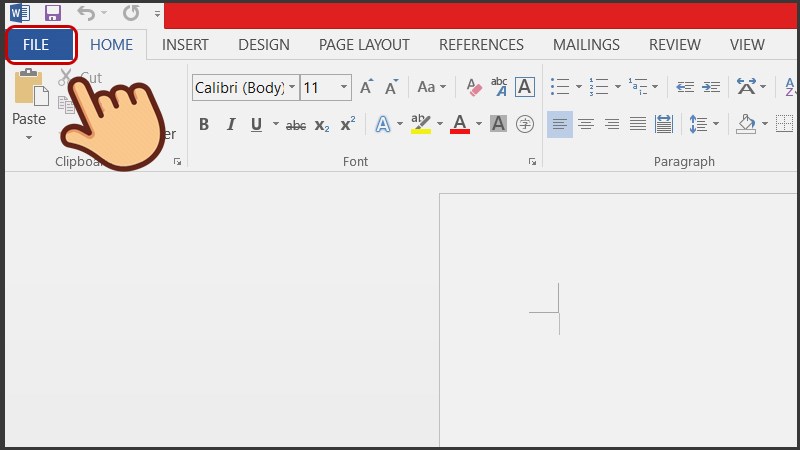Open the Change Case (Aa) dropdown

(431, 88)
